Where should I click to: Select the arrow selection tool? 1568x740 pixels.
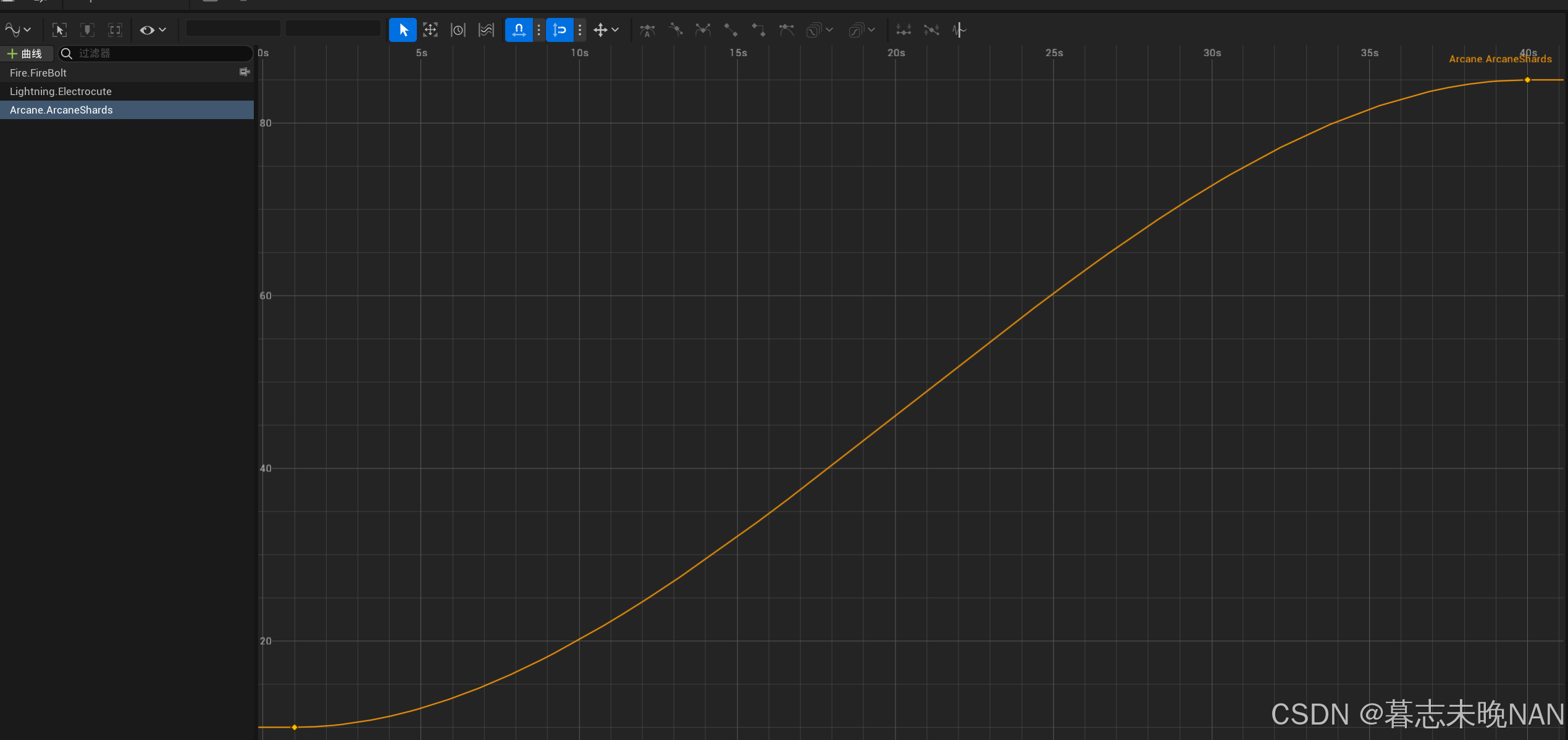tap(403, 30)
